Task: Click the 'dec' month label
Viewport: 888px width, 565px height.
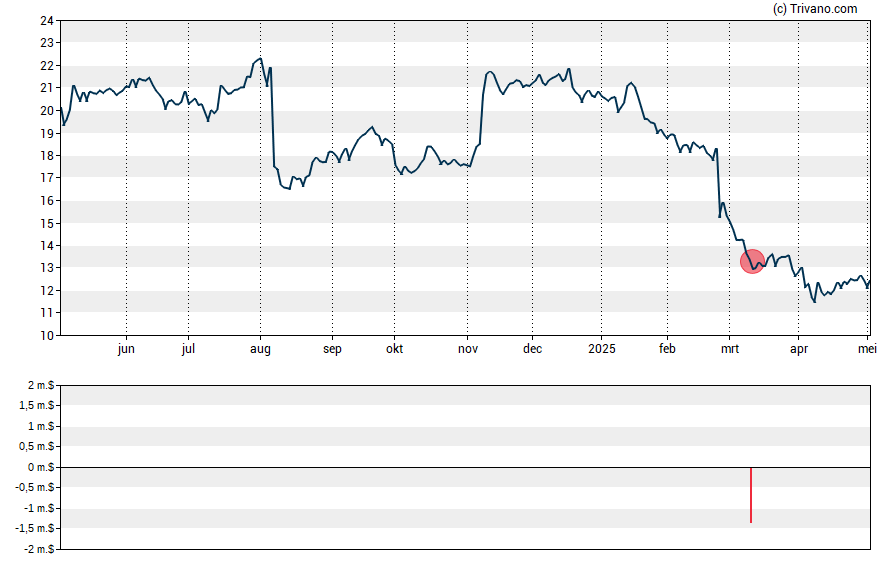Action: (532, 349)
